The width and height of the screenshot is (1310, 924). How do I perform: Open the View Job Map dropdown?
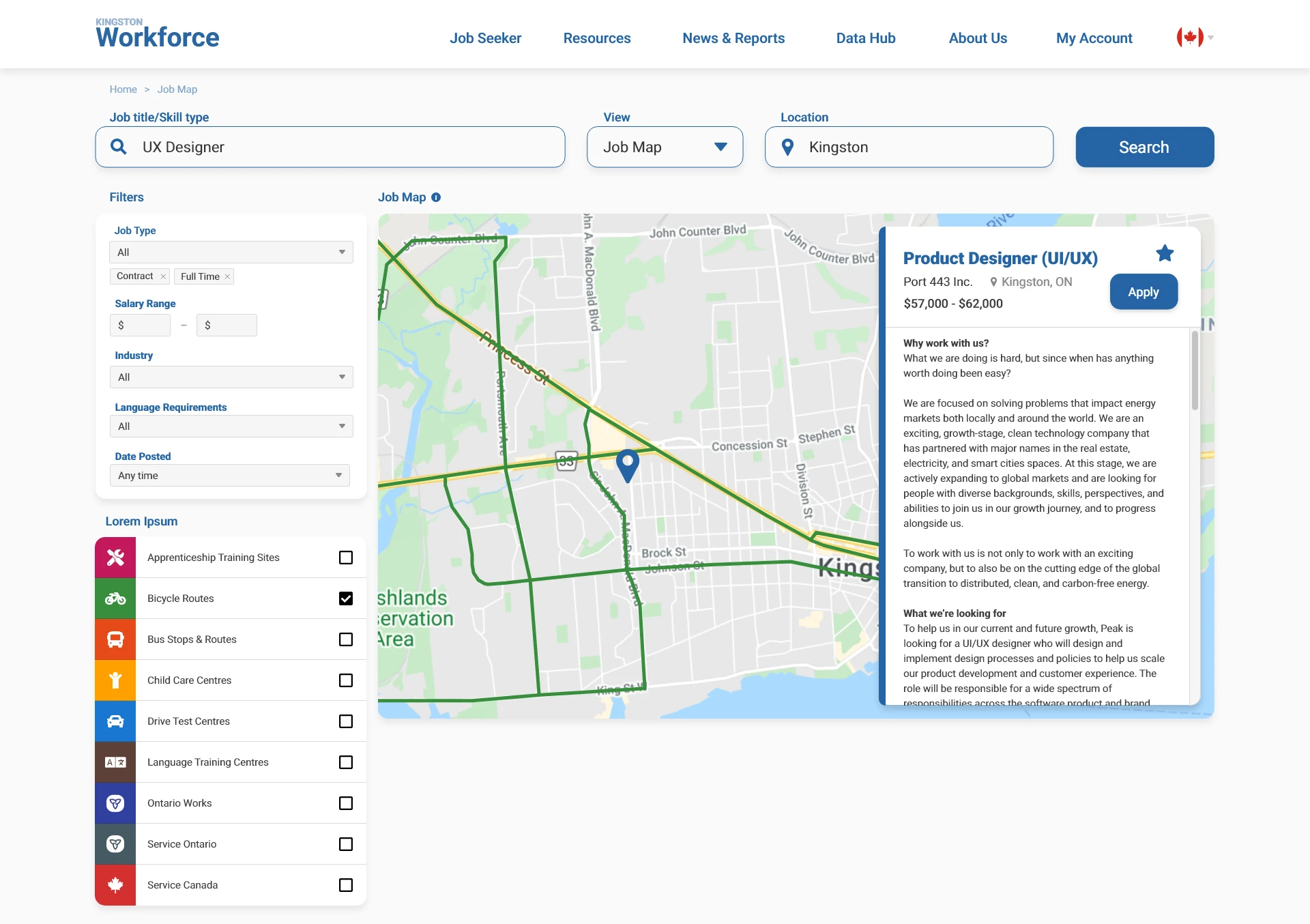(x=665, y=147)
